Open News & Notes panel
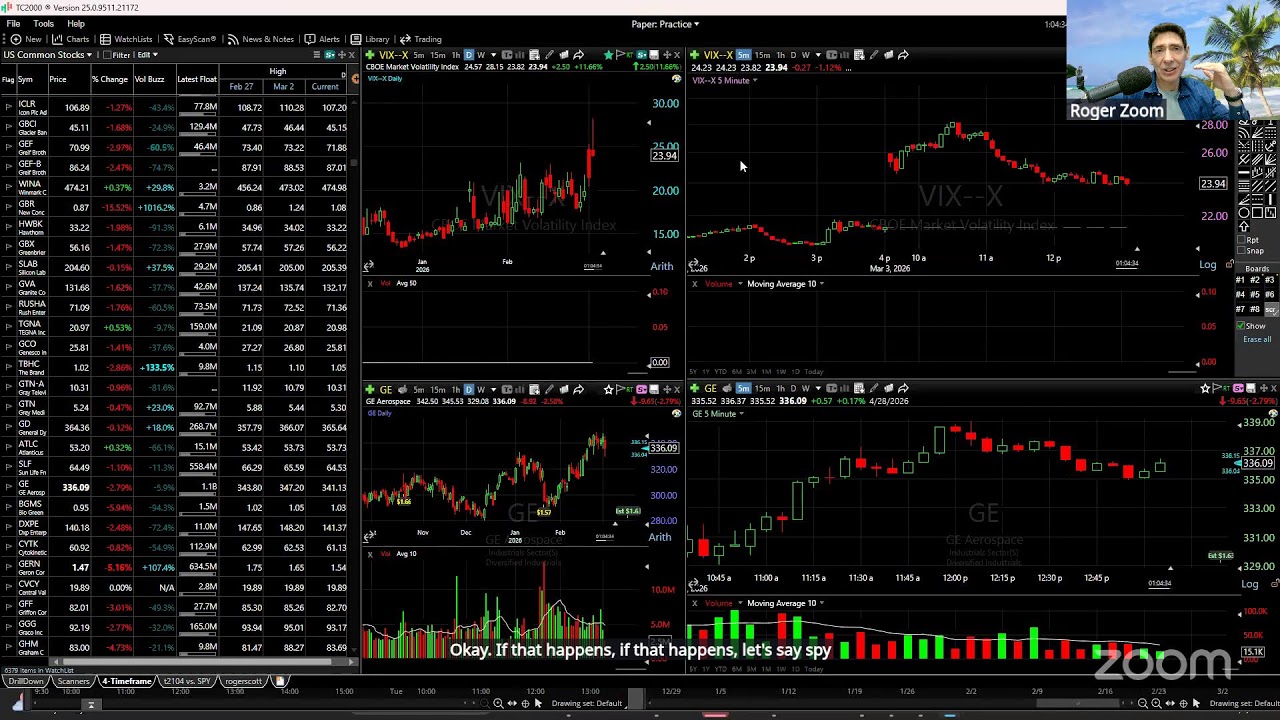The image size is (1280, 720). 260,39
